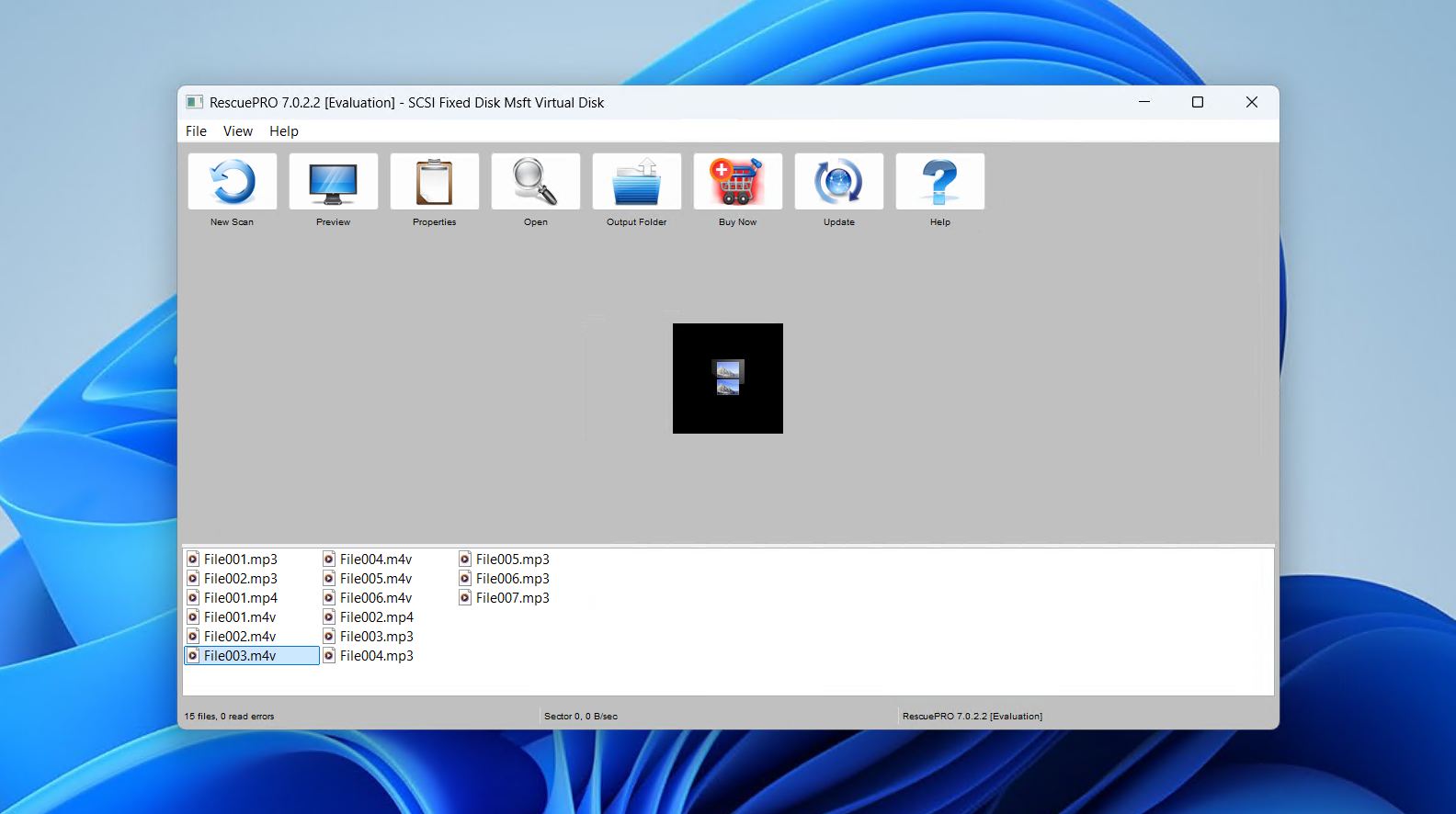Screen dimensions: 1456x814
Task: Select File004.mp3 in the file list
Action: coord(376,656)
